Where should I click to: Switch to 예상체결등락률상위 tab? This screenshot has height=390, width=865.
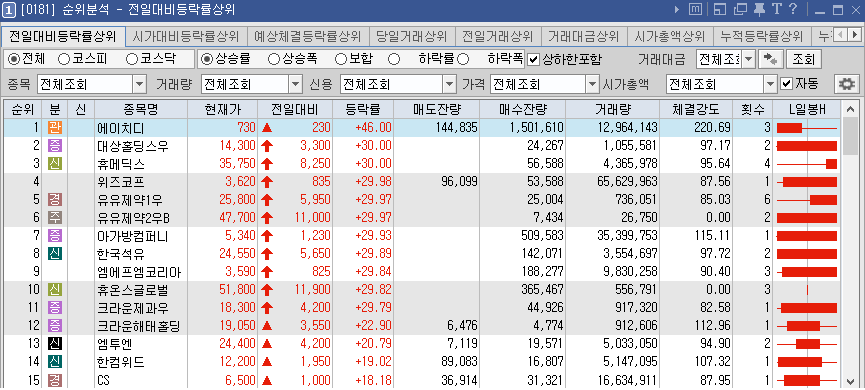[307, 37]
